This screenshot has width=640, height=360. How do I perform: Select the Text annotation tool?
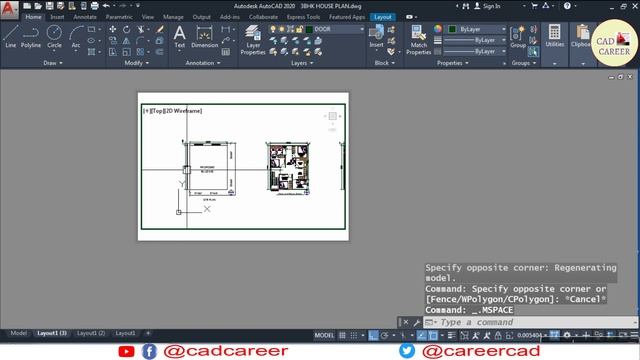click(x=180, y=37)
